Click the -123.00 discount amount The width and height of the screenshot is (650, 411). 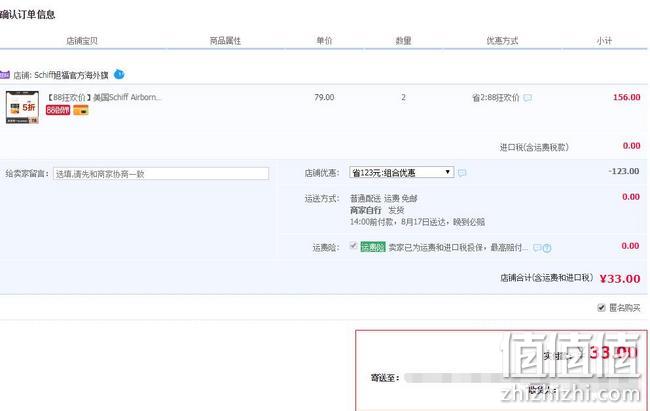(623, 171)
